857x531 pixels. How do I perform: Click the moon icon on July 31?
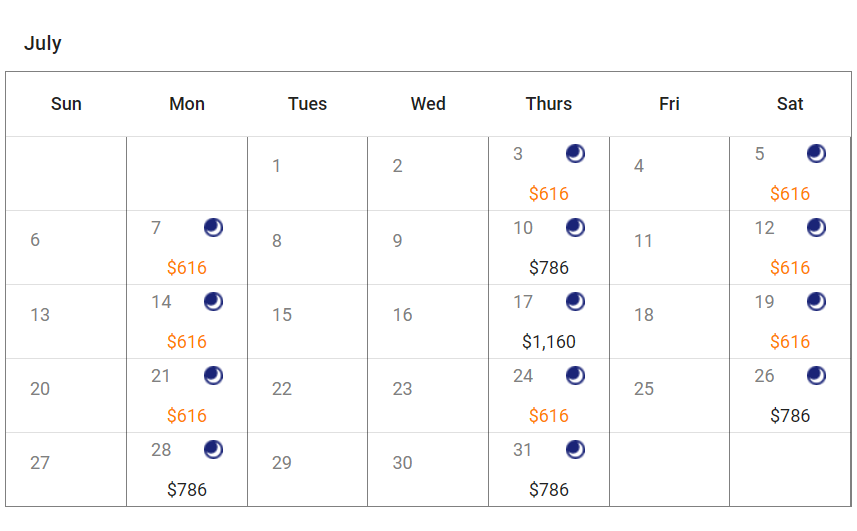pyautogui.click(x=575, y=450)
